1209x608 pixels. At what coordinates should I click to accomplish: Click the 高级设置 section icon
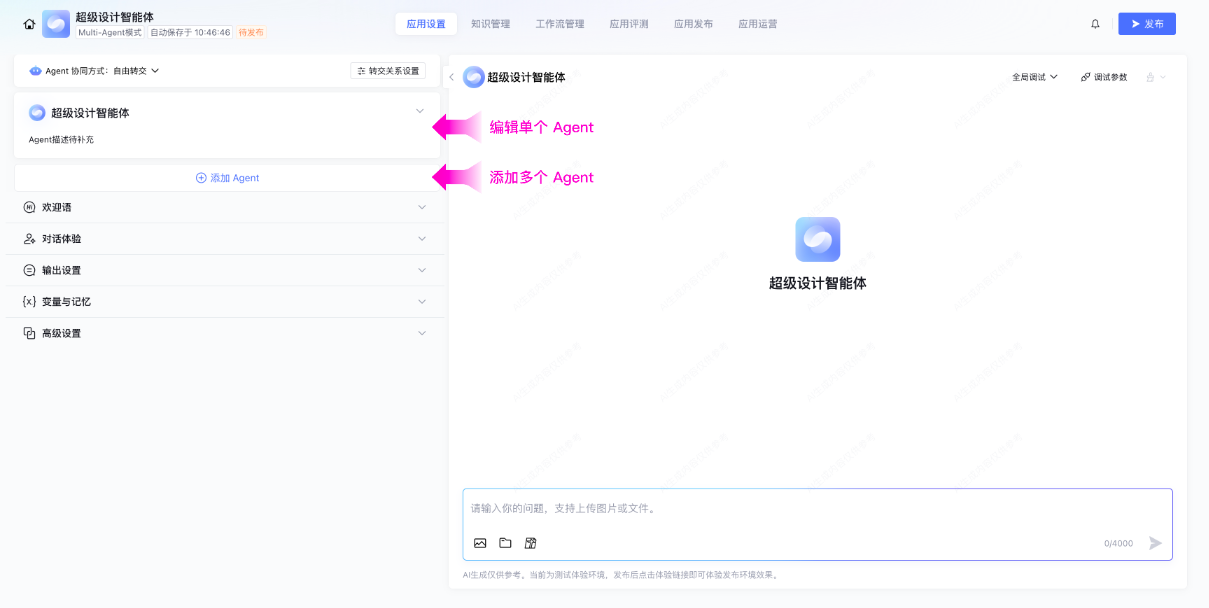(x=29, y=333)
